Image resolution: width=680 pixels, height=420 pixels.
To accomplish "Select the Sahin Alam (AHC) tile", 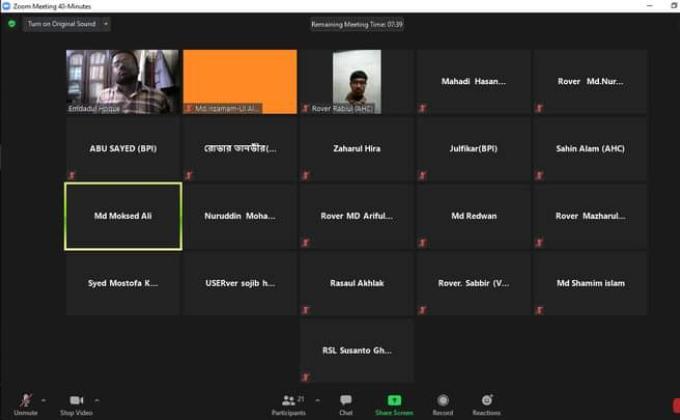I will point(590,149).
